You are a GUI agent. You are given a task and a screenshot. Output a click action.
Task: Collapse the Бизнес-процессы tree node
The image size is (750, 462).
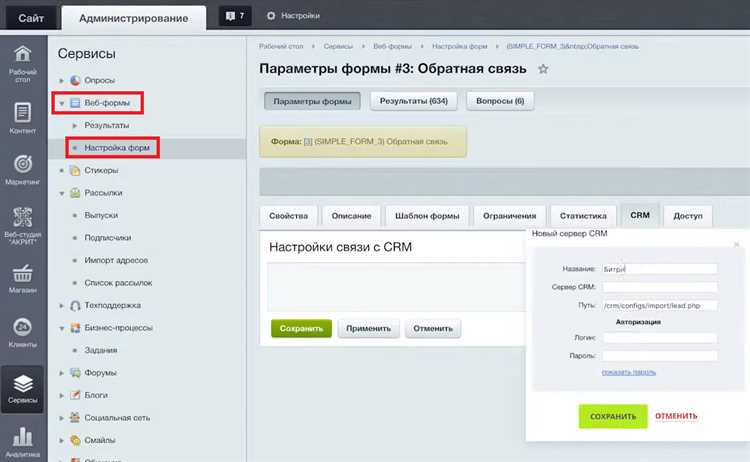pos(61,328)
